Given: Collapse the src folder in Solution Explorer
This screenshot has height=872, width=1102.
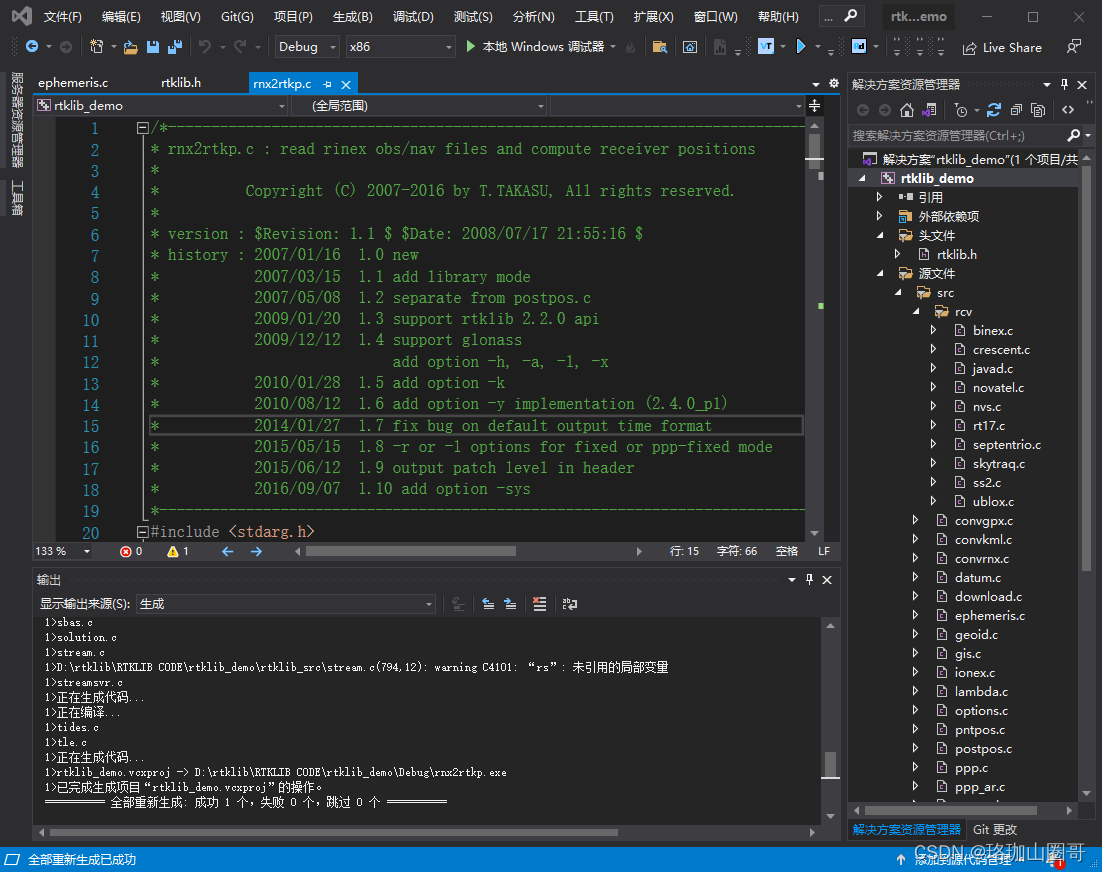Looking at the screenshot, I should (x=898, y=292).
